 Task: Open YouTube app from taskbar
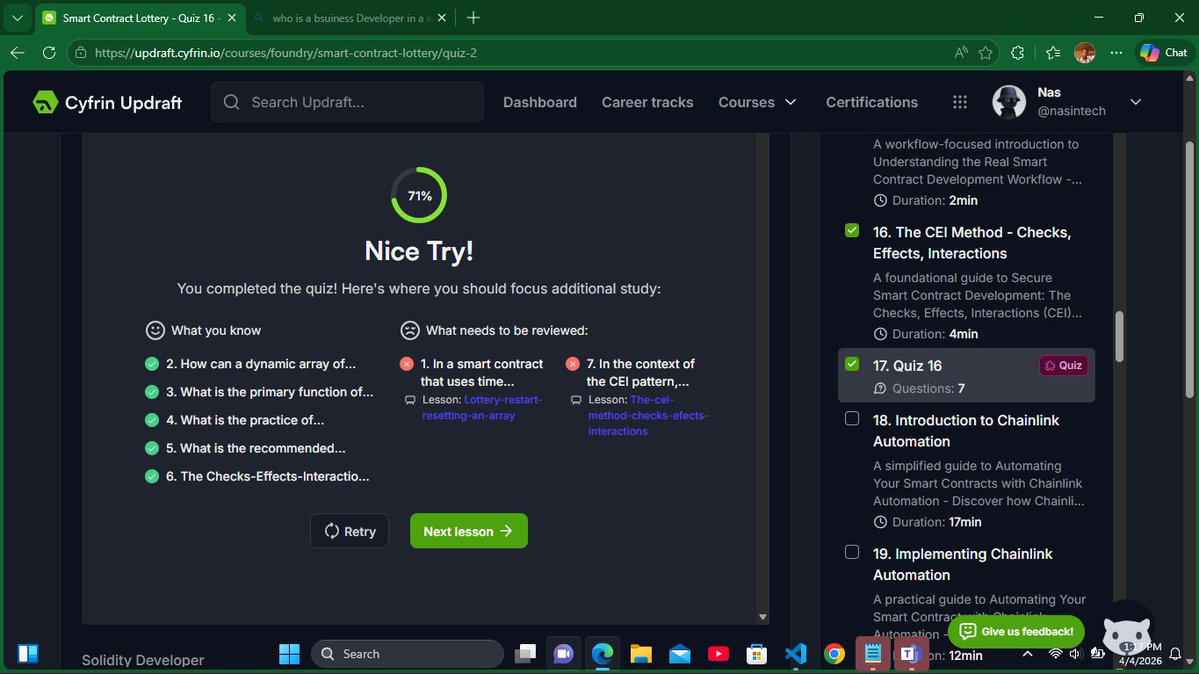pyautogui.click(x=718, y=653)
